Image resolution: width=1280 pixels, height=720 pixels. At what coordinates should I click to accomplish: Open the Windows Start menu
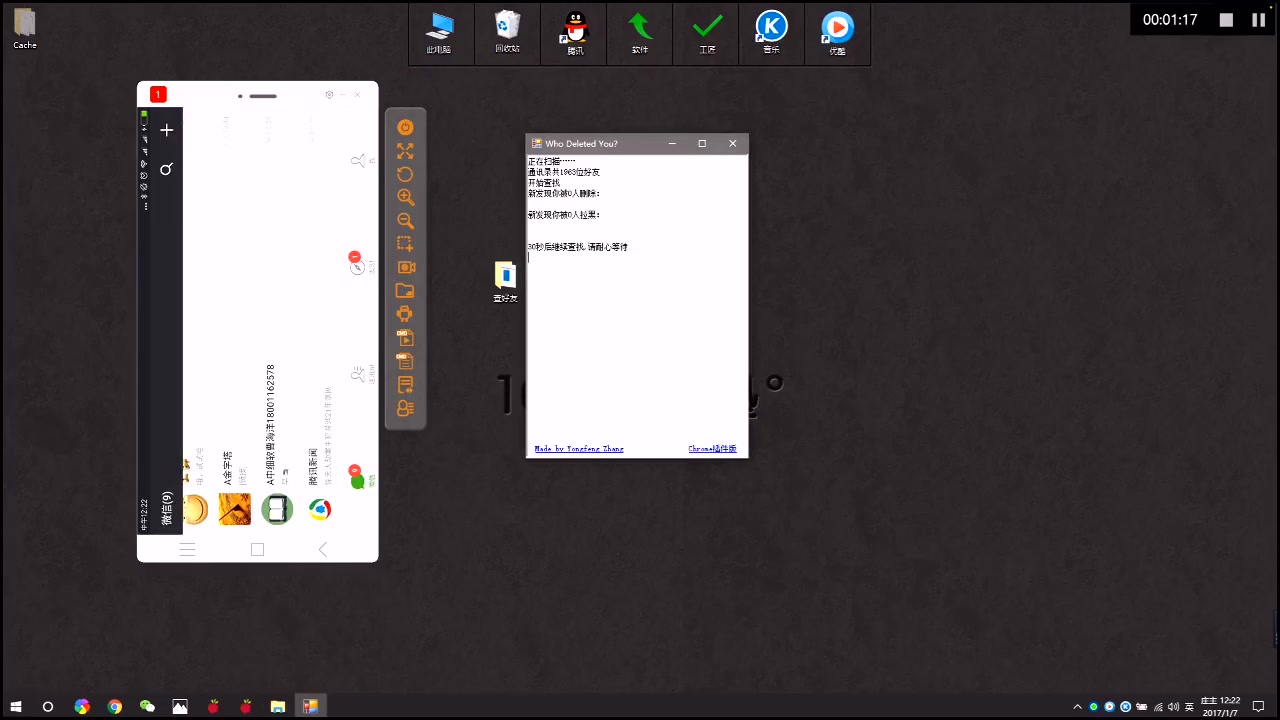tap(16, 706)
